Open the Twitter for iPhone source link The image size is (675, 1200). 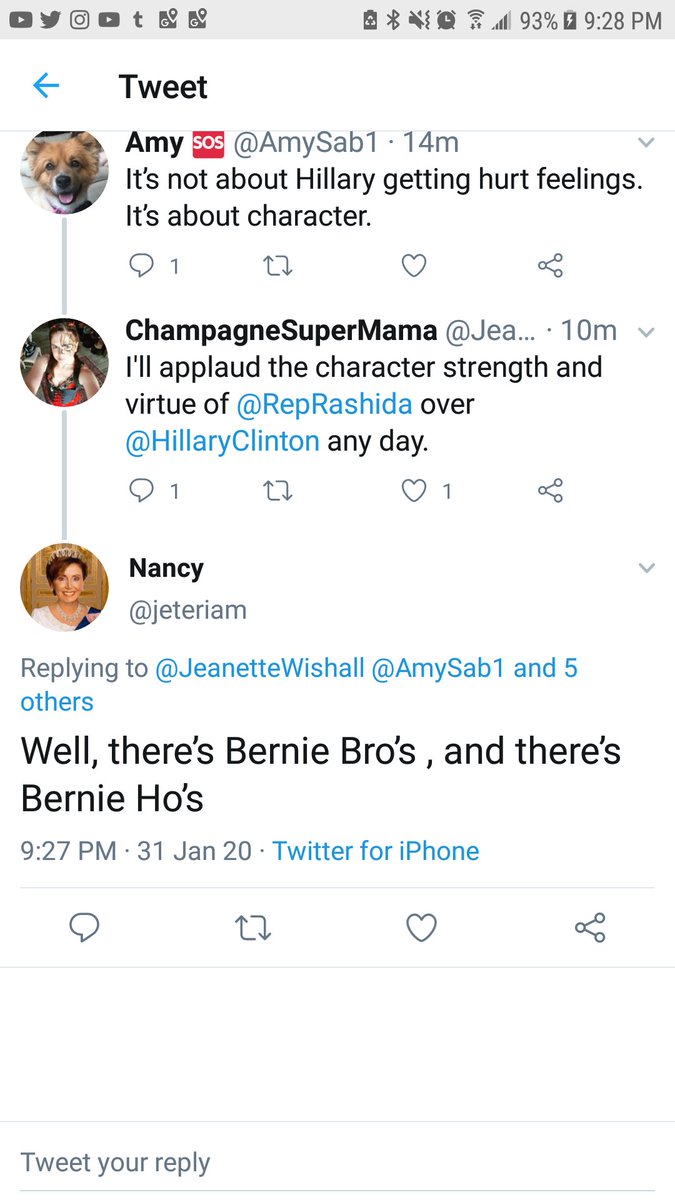click(x=375, y=851)
